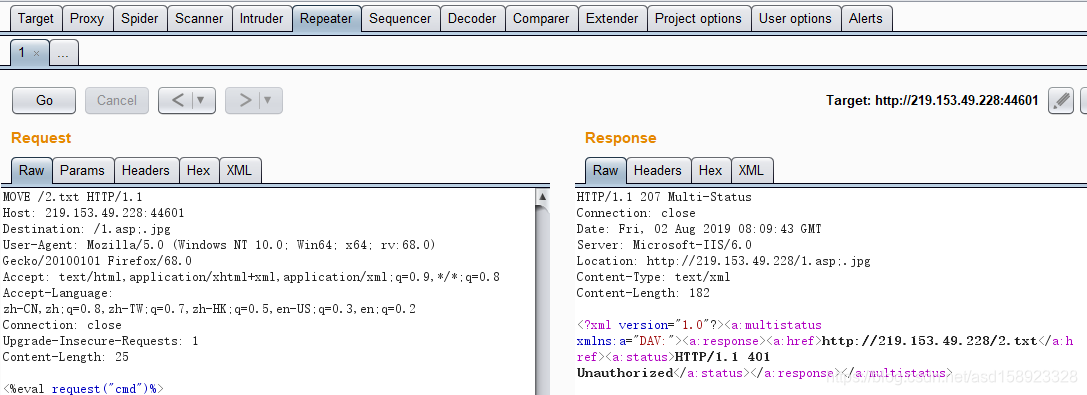Viewport: 1087px width, 395px height.
Task: Click the Server: Microsoft-IIS/6.0 line
Action: click(x=664, y=245)
